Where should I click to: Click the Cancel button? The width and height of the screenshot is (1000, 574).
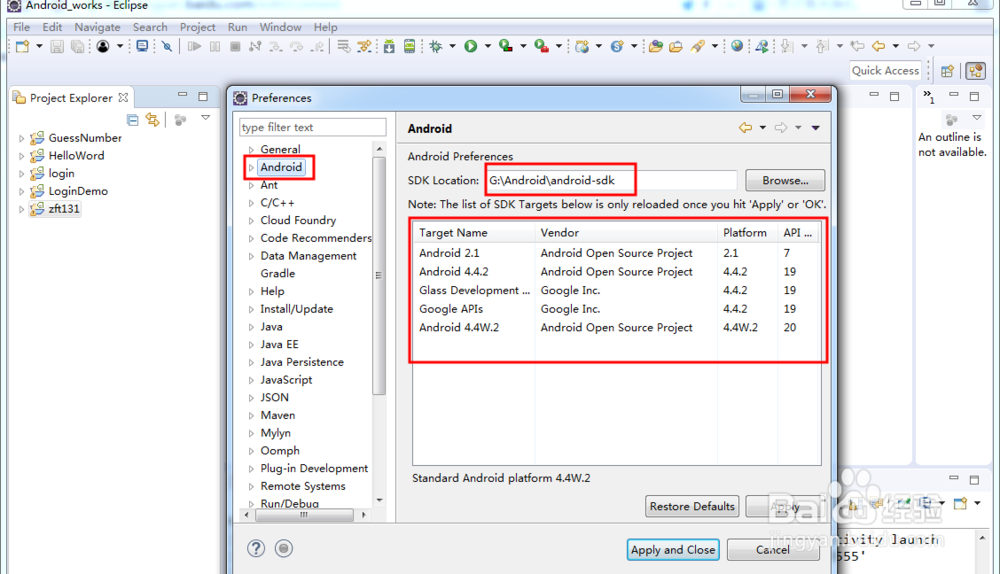[x=773, y=550]
